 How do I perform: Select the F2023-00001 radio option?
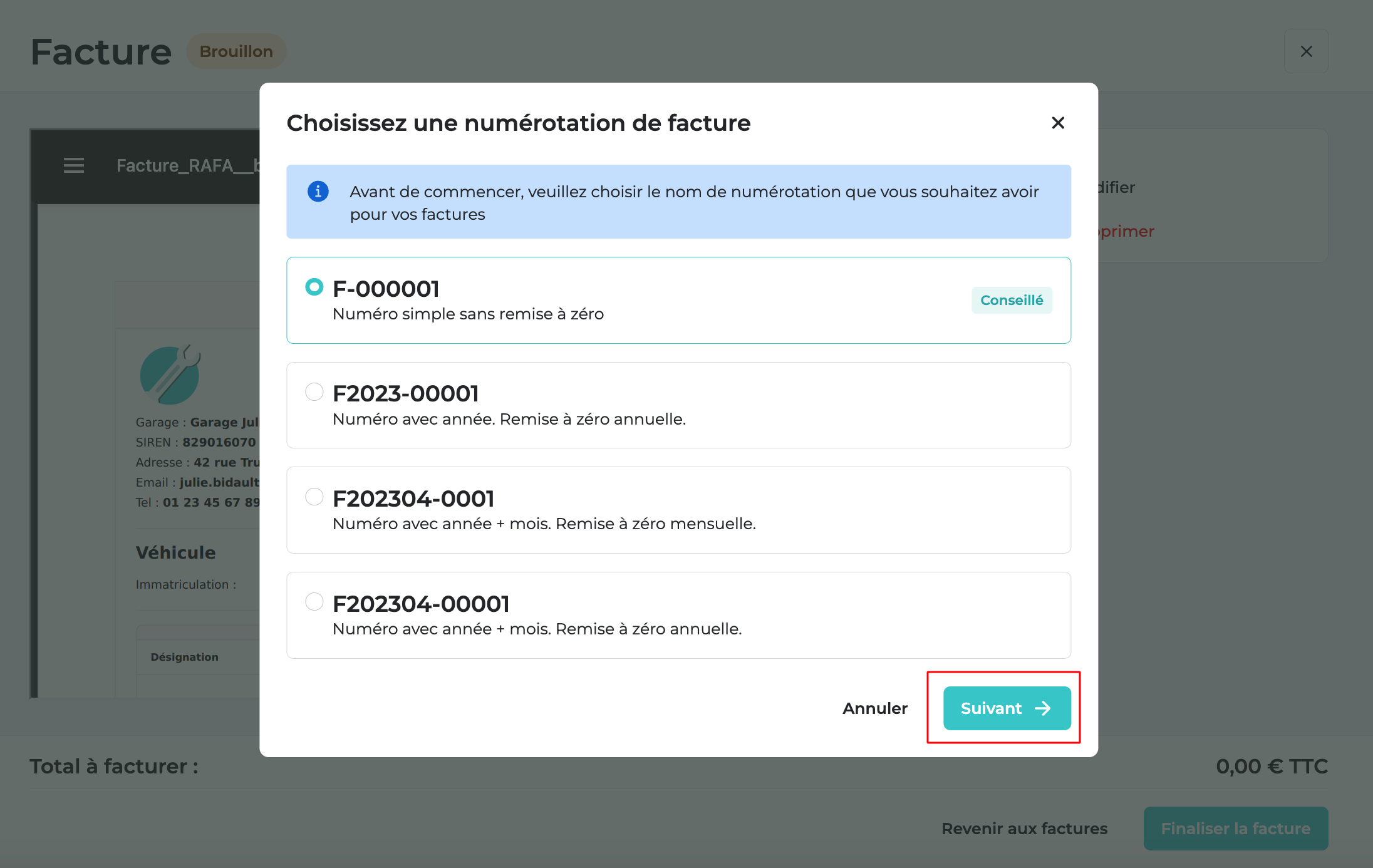(x=314, y=392)
